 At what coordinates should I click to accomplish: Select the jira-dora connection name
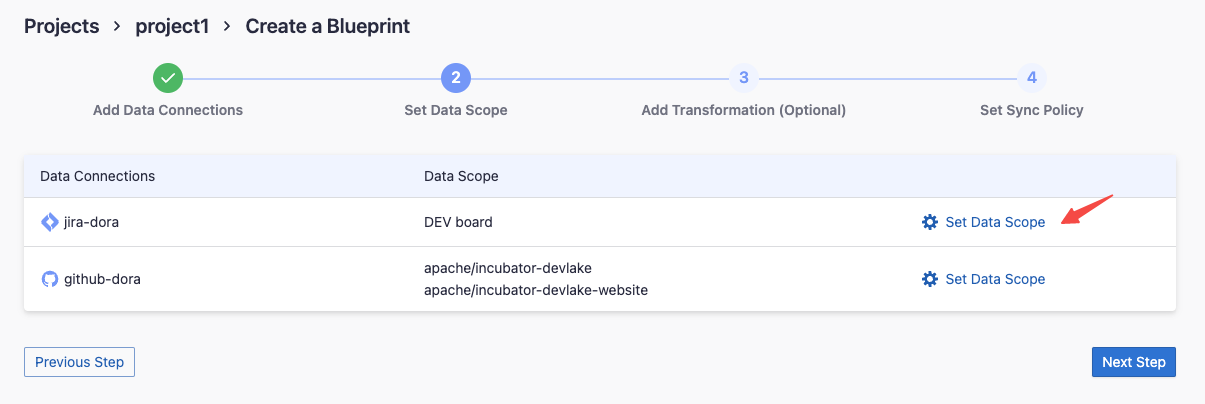[x=91, y=222]
